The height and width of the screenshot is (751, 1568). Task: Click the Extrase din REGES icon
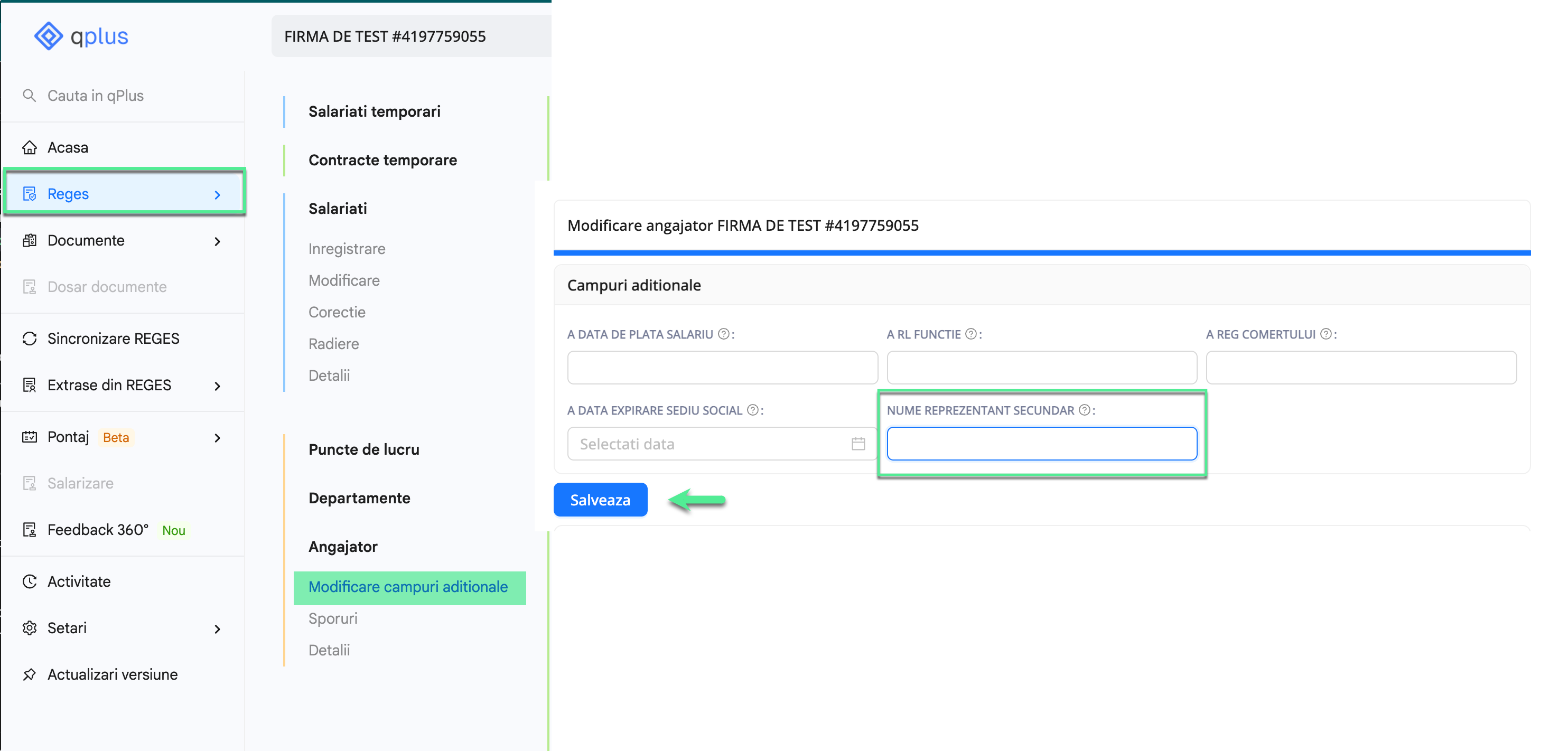coord(29,384)
